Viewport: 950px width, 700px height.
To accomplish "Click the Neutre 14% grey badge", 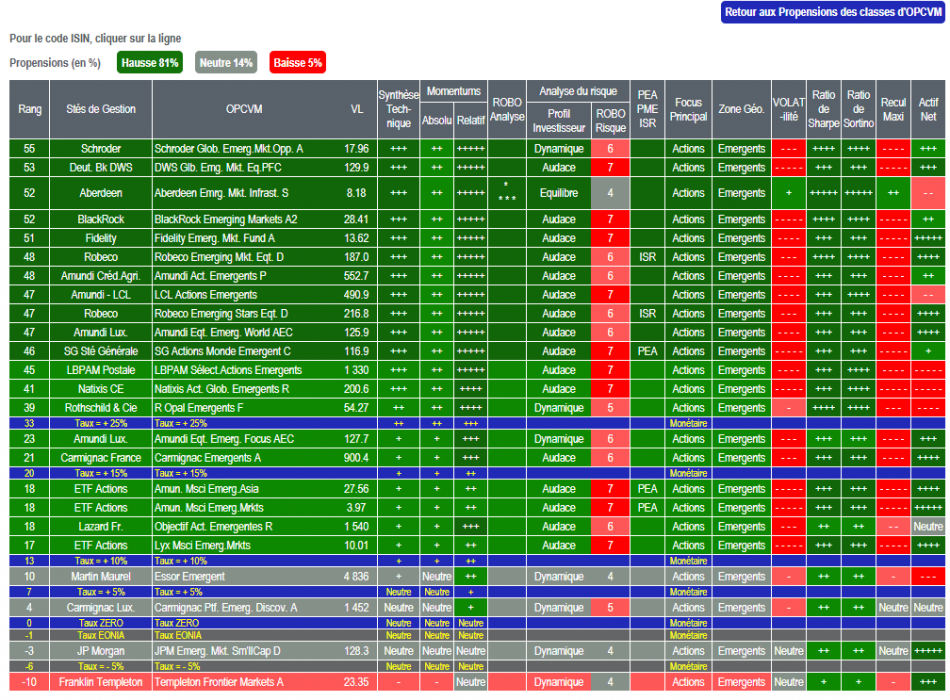I will pos(226,63).
